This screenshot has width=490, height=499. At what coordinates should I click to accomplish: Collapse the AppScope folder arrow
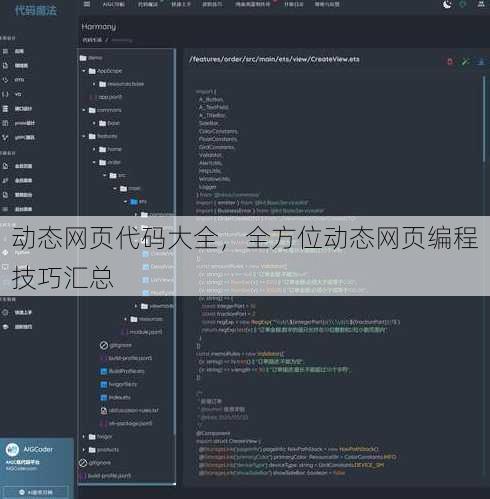pyautogui.click(x=84, y=71)
